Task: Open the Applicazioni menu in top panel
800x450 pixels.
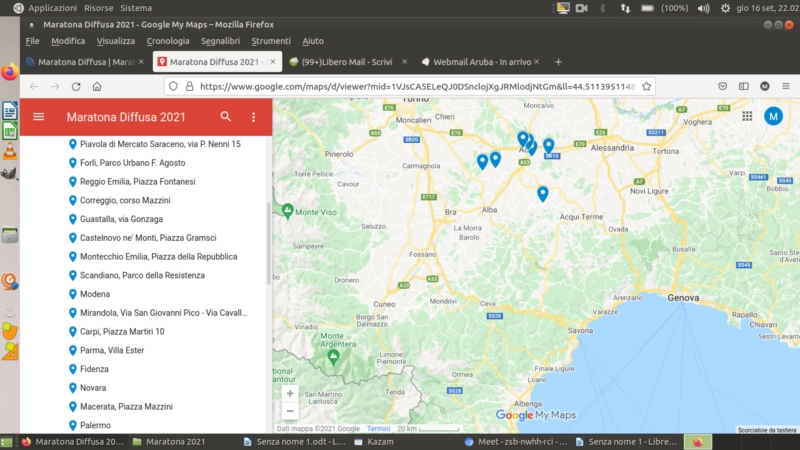Action: 53,8
